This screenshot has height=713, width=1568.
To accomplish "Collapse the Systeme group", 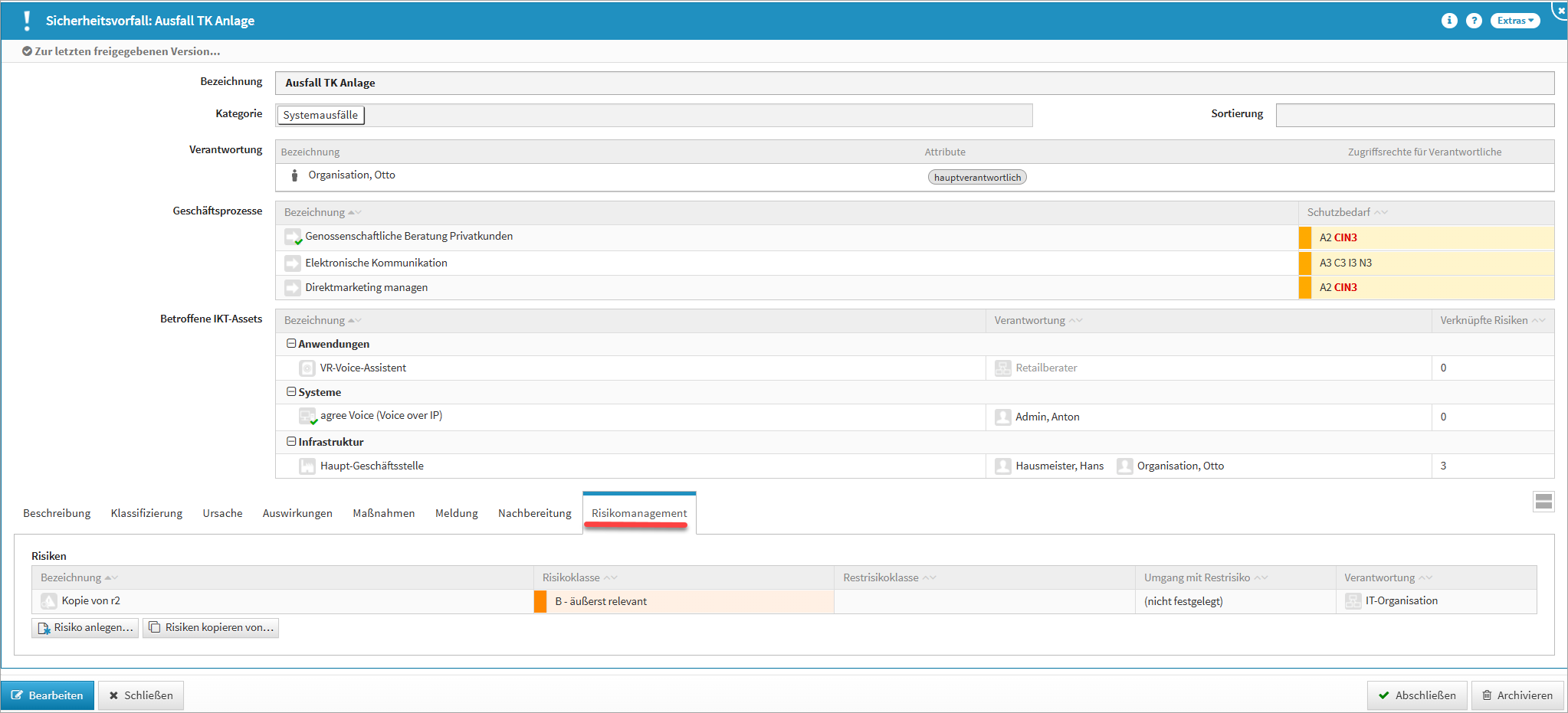I will 291,392.
